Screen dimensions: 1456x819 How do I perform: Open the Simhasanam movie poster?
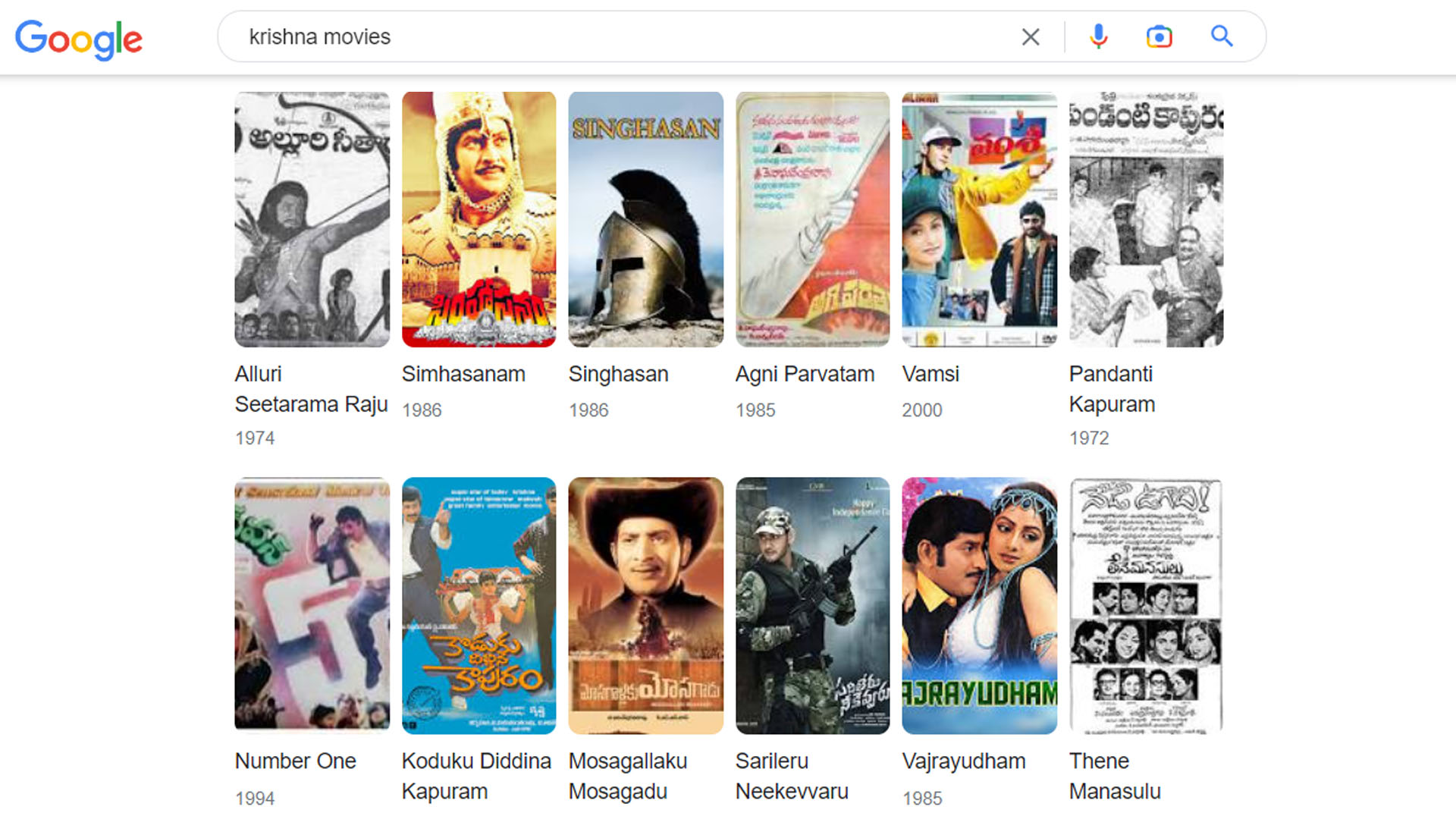[479, 219]
